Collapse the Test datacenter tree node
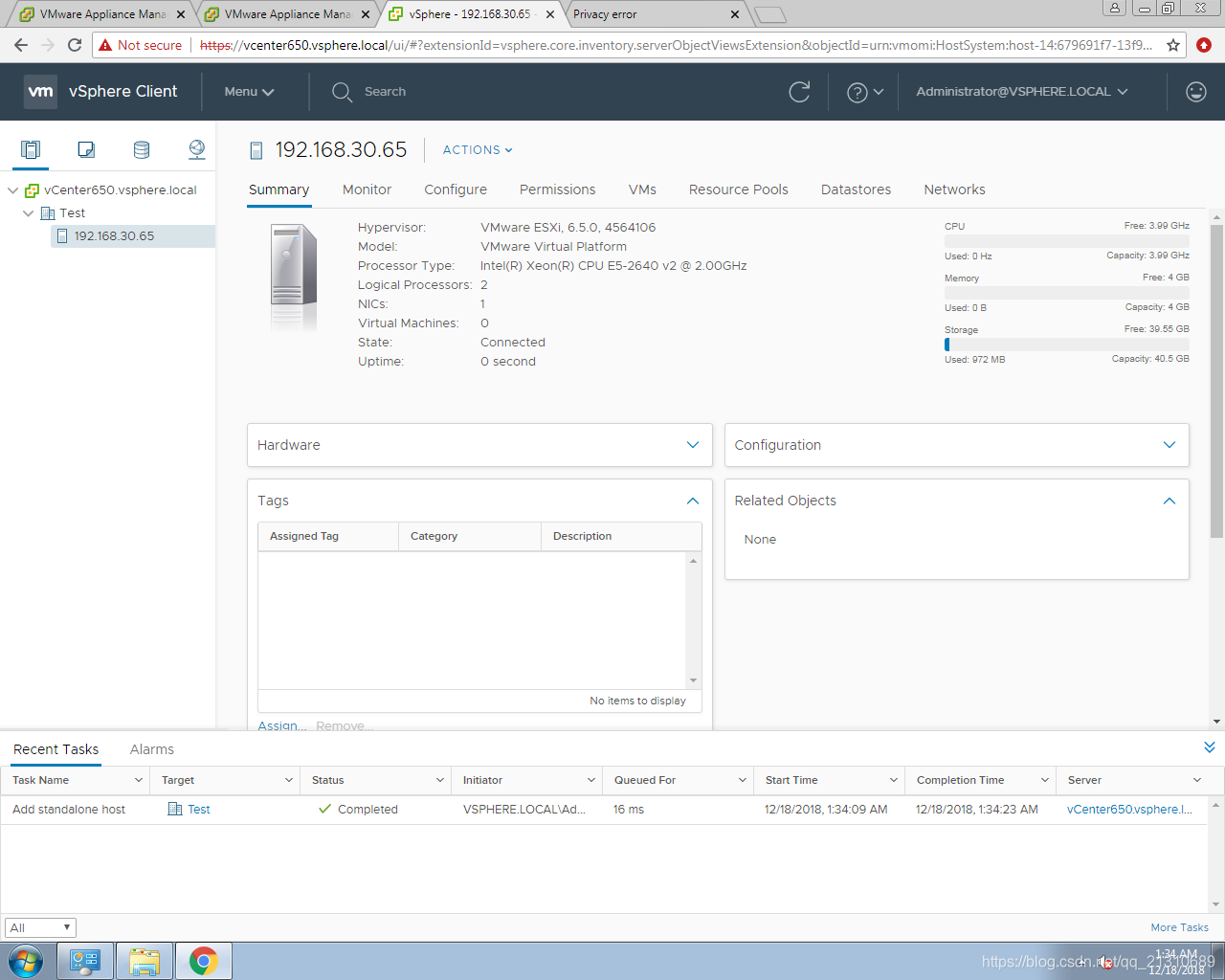 [28, 212]
